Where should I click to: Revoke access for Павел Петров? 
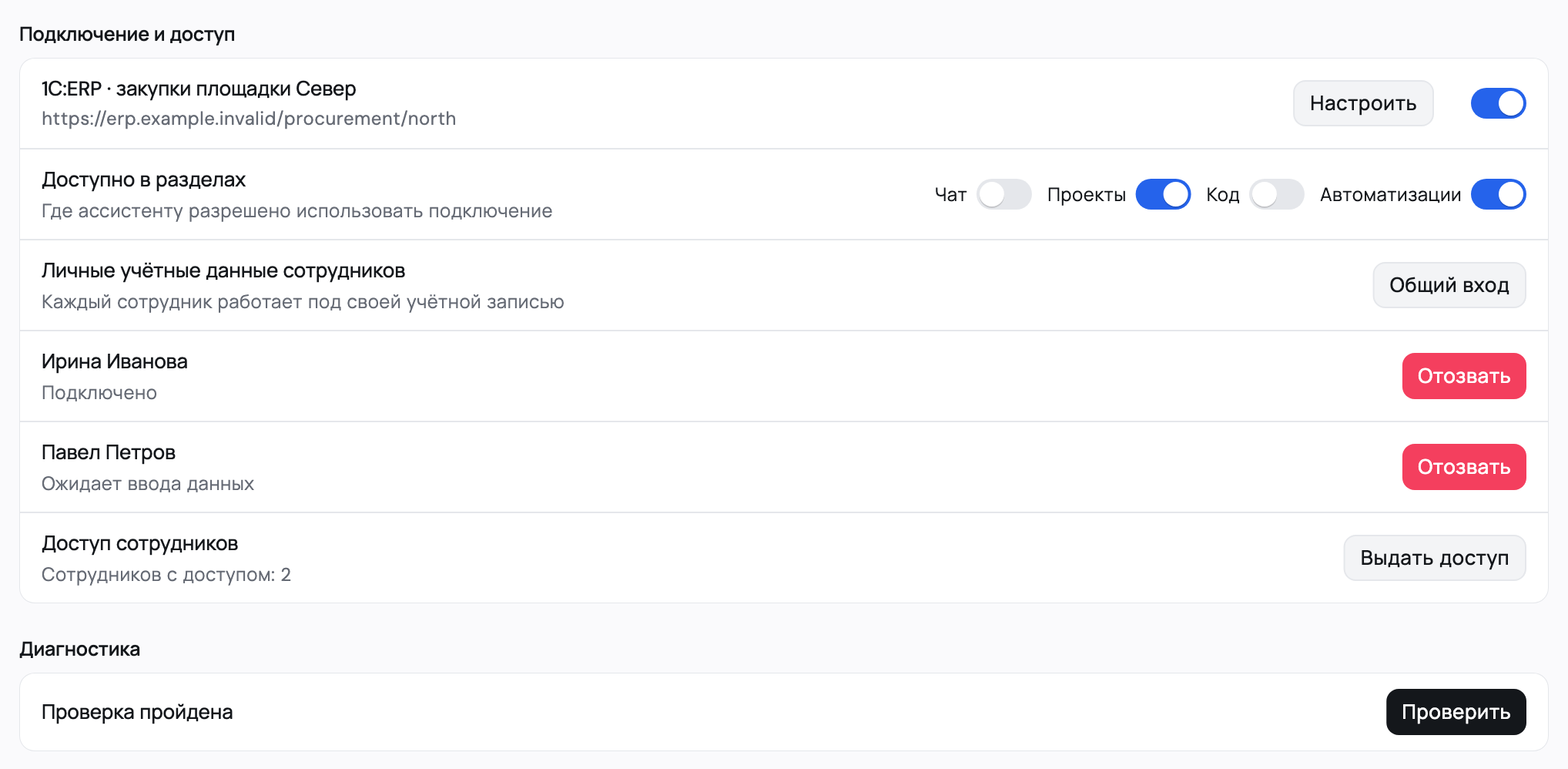1463,467
